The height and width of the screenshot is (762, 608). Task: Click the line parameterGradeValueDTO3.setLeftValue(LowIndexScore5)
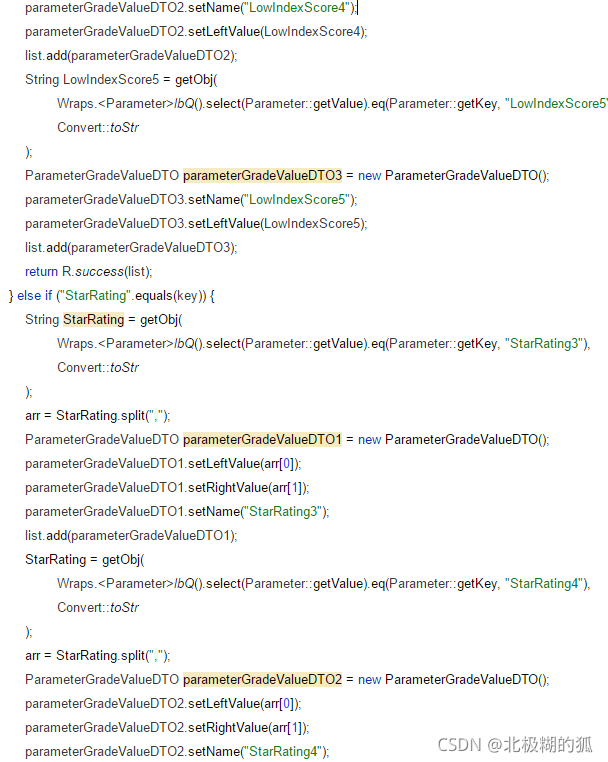(x=196, y=224)
